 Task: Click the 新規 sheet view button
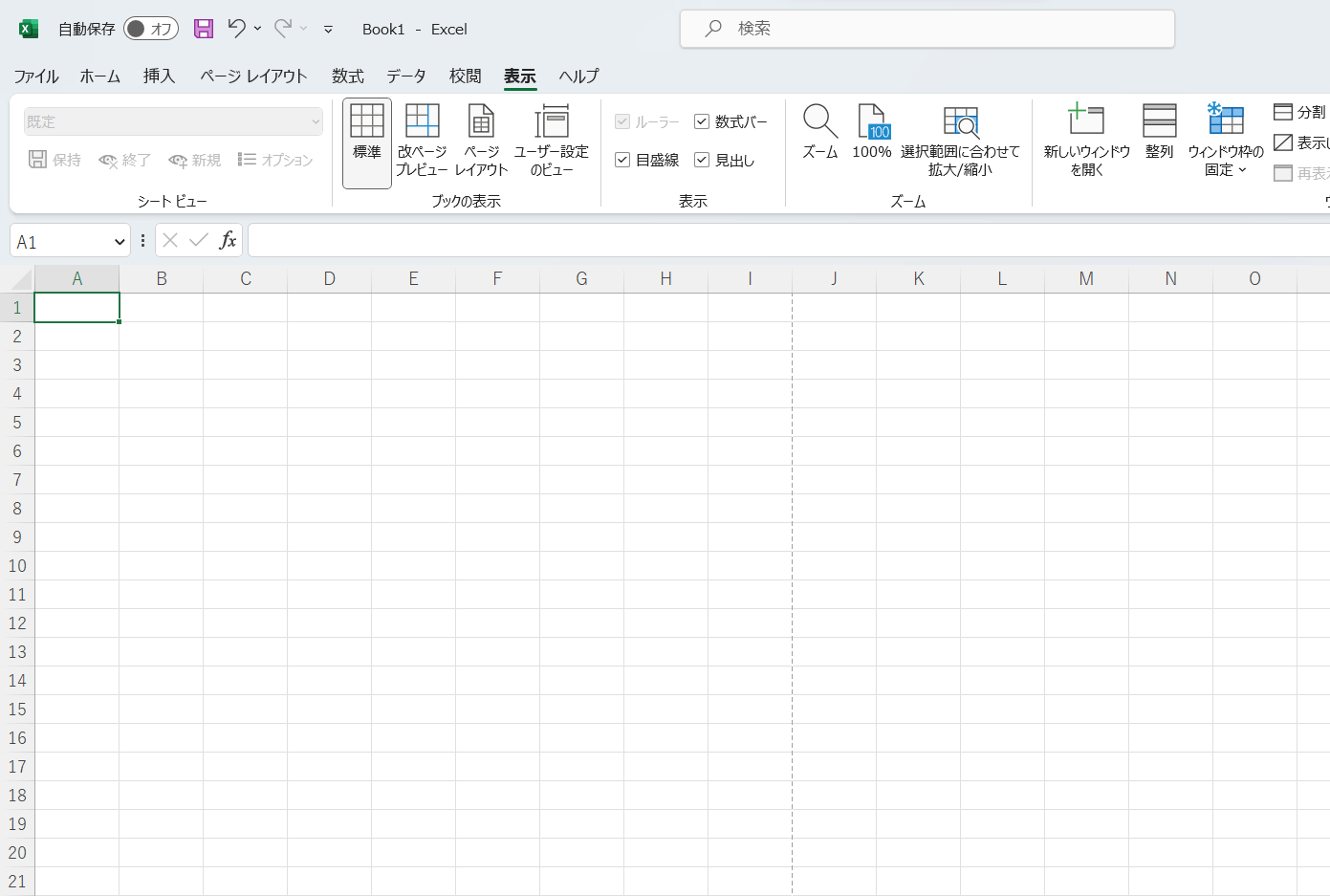(x=195, y=160)
